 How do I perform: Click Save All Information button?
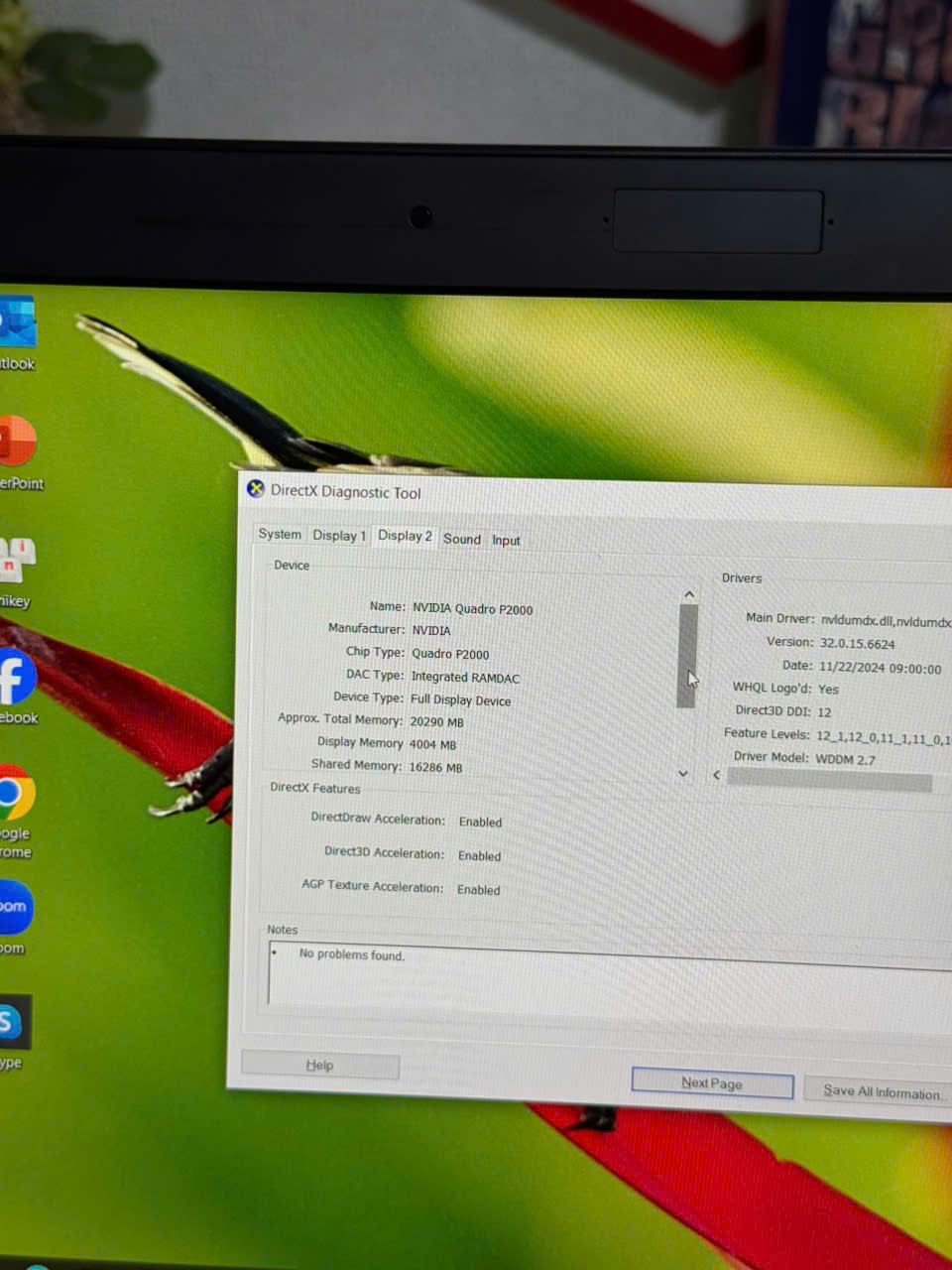click(881, 1092)
